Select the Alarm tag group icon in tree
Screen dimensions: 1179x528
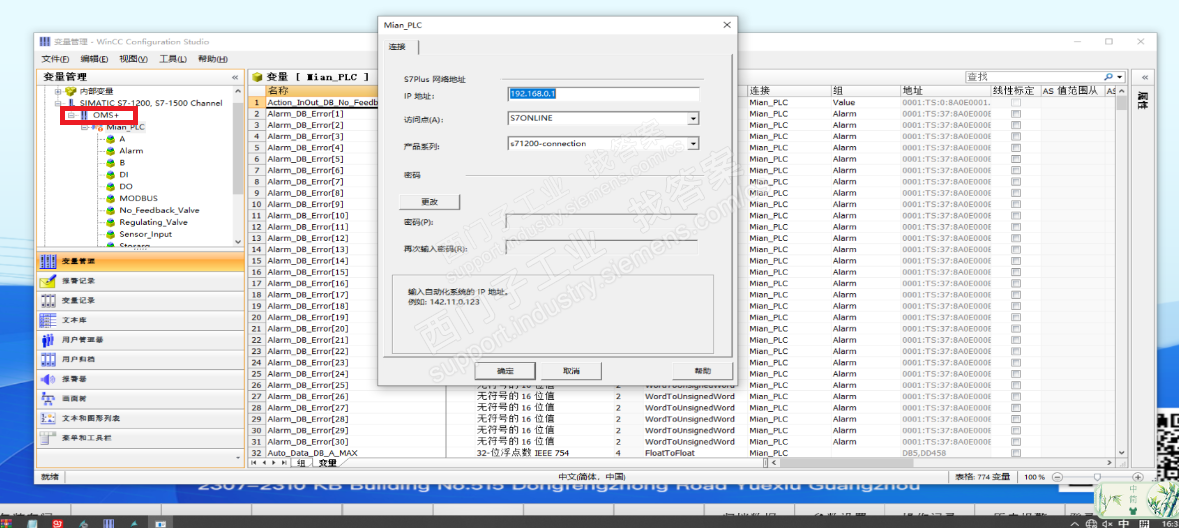tap(111, 151)
